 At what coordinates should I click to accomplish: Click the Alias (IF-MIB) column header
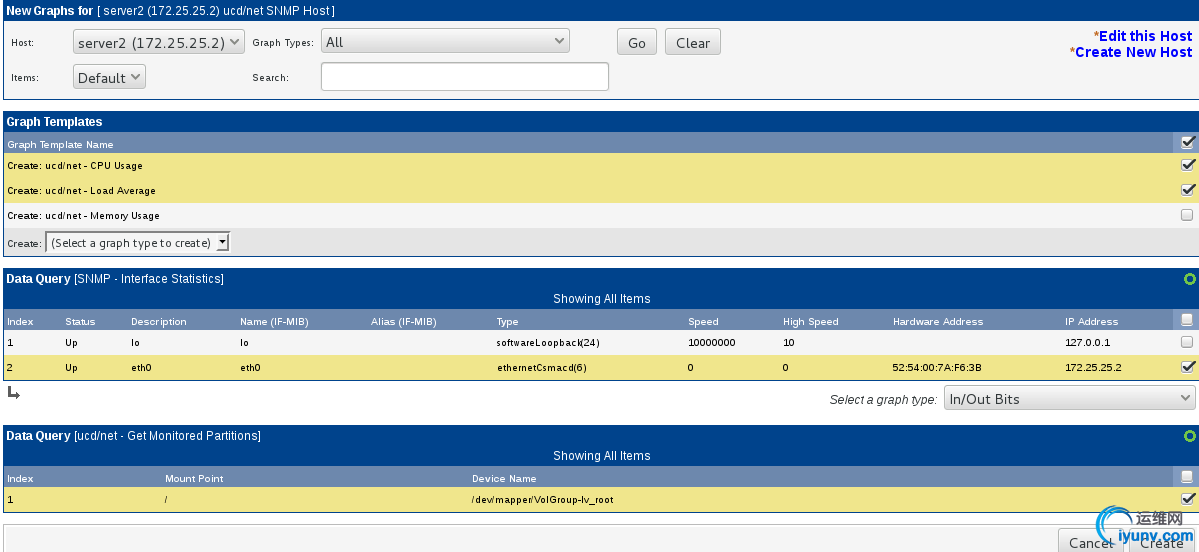coord(404,322)
